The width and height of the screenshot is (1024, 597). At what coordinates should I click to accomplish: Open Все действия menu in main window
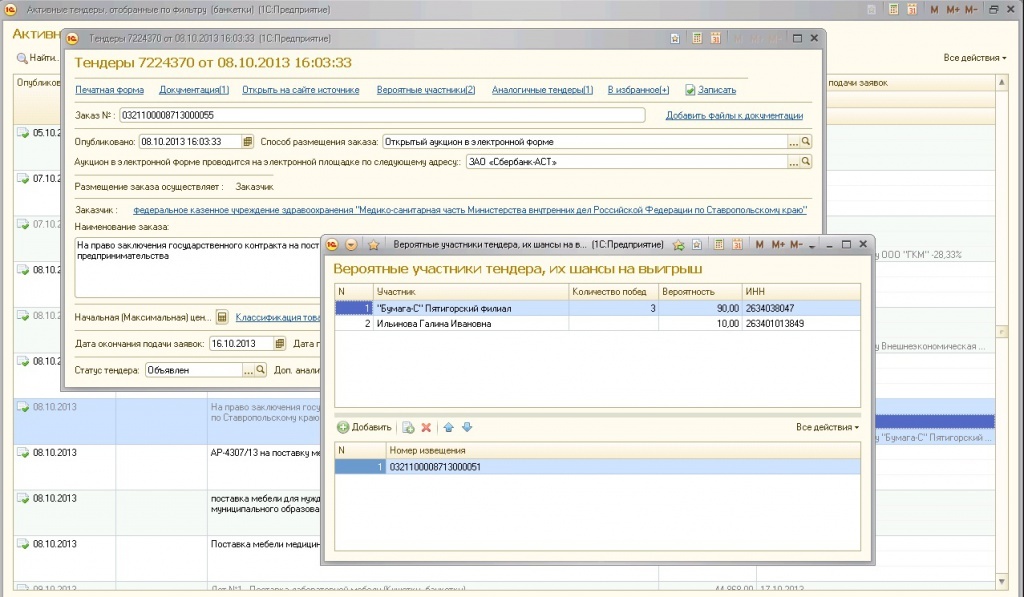974,57
